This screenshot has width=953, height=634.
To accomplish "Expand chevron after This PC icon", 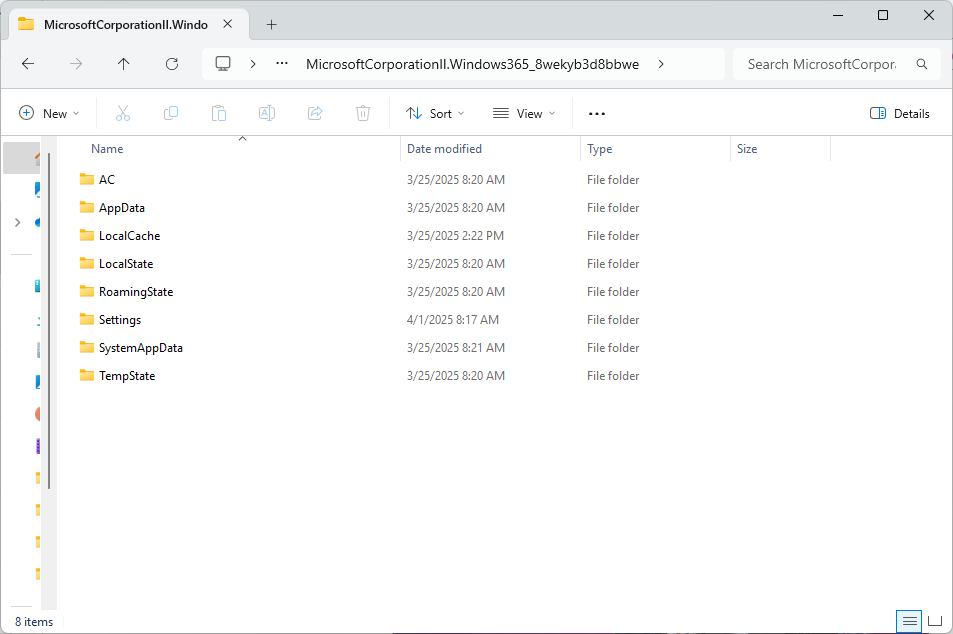I will click(253, 64).
